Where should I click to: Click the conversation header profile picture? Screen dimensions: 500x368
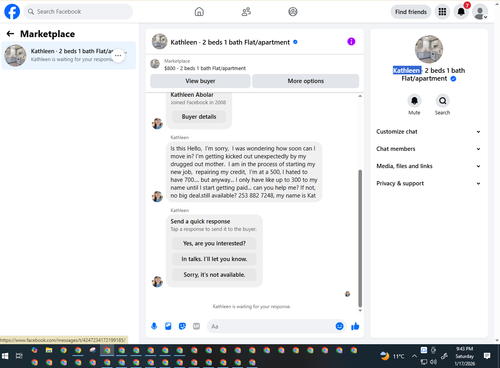tap(159, 42)
